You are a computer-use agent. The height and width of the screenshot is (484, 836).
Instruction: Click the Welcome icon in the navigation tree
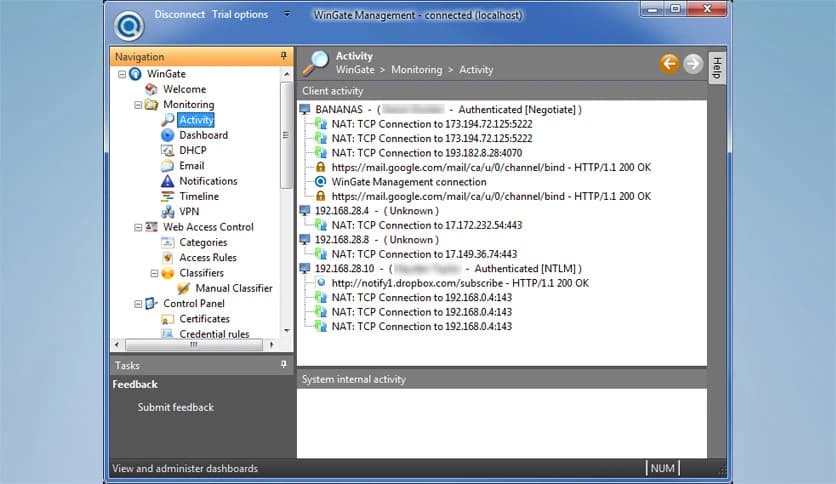click(x=151, y=89)
